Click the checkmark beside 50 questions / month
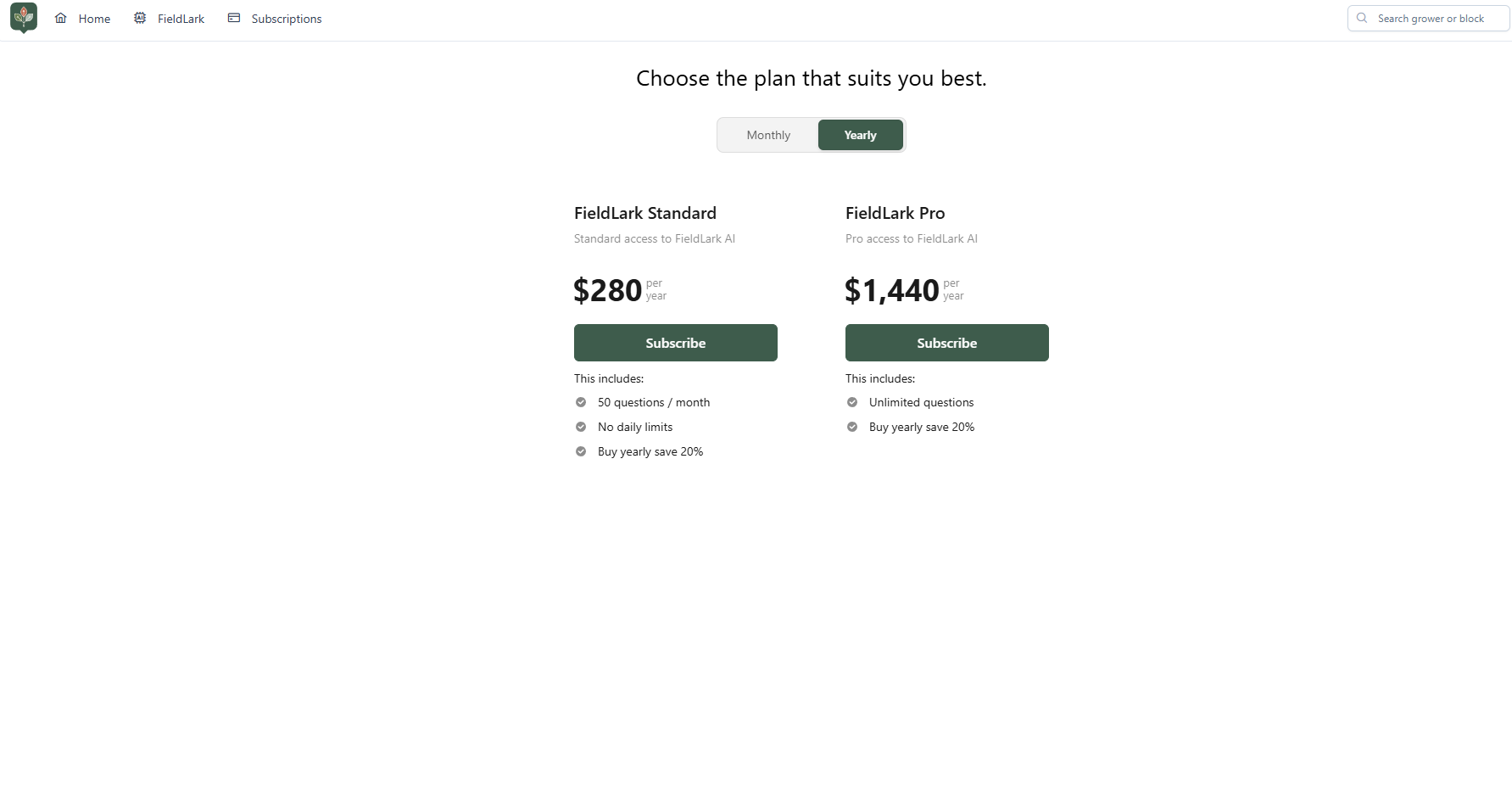The width and height of the screenshot is (1512, 789). click(581, 402)
